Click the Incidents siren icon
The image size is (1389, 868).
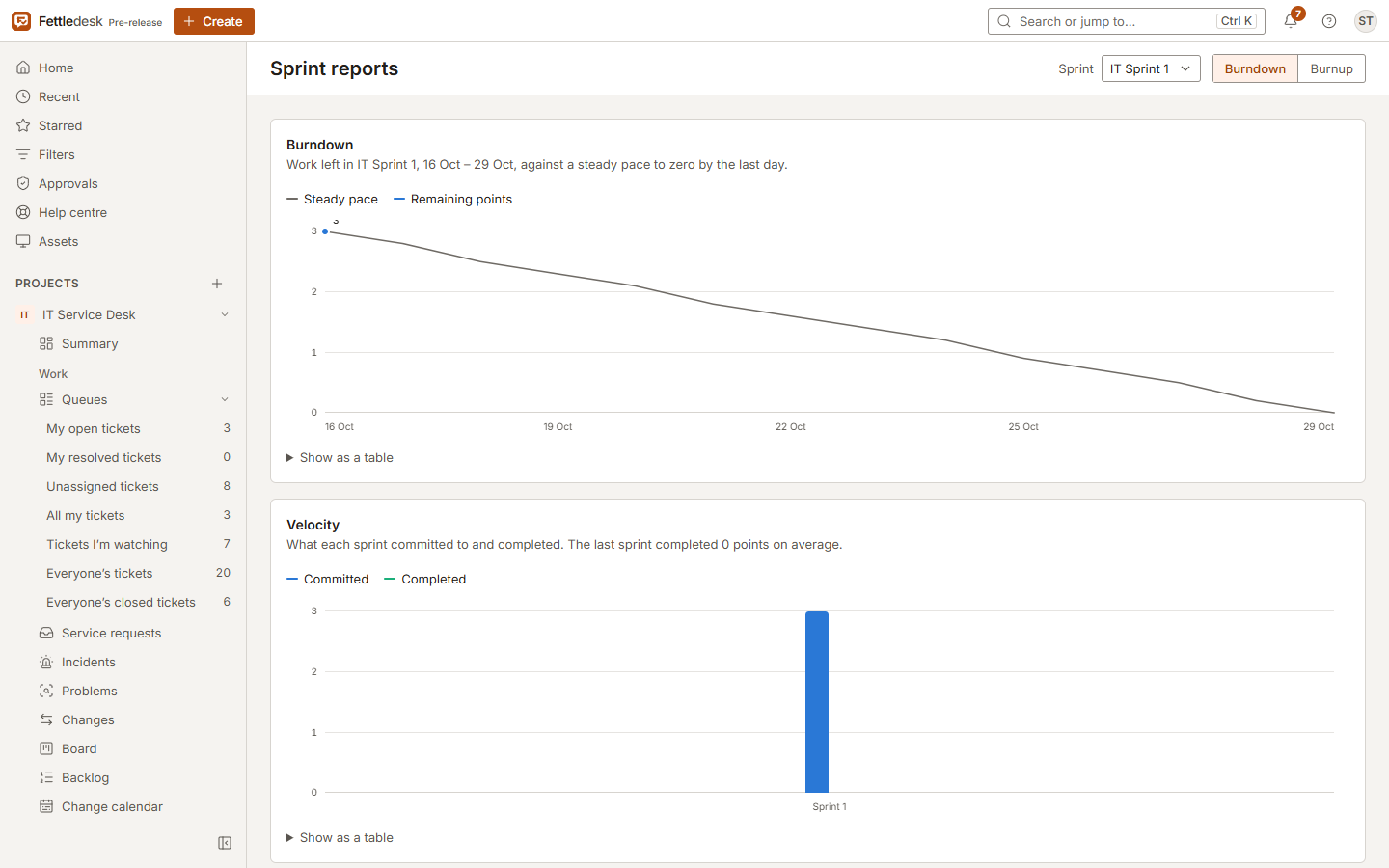coord(46,662)
